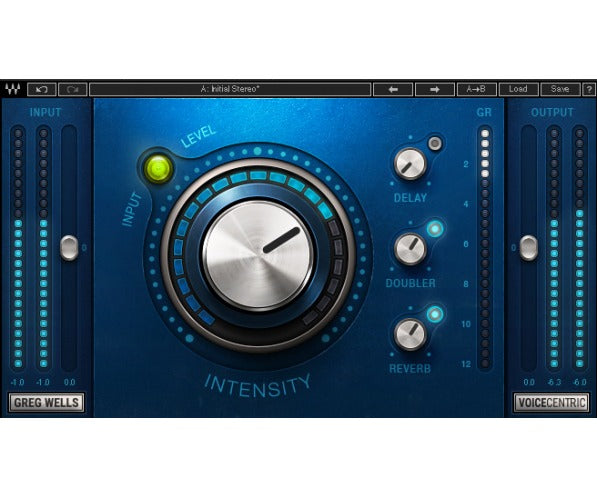Open the Load preset menu
The width and height of the screenshot is (597, 497).
tap(518, 89)
